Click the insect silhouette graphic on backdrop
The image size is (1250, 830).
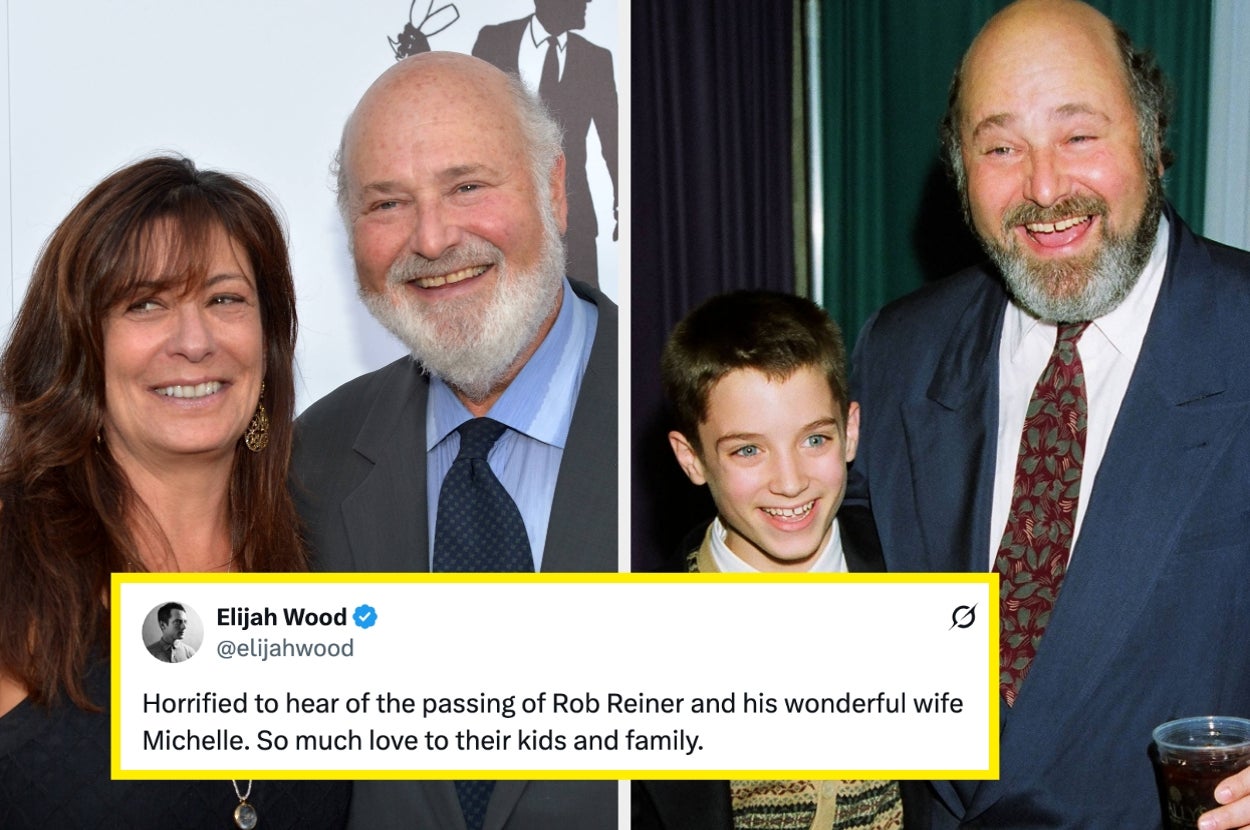pos(422,28)
